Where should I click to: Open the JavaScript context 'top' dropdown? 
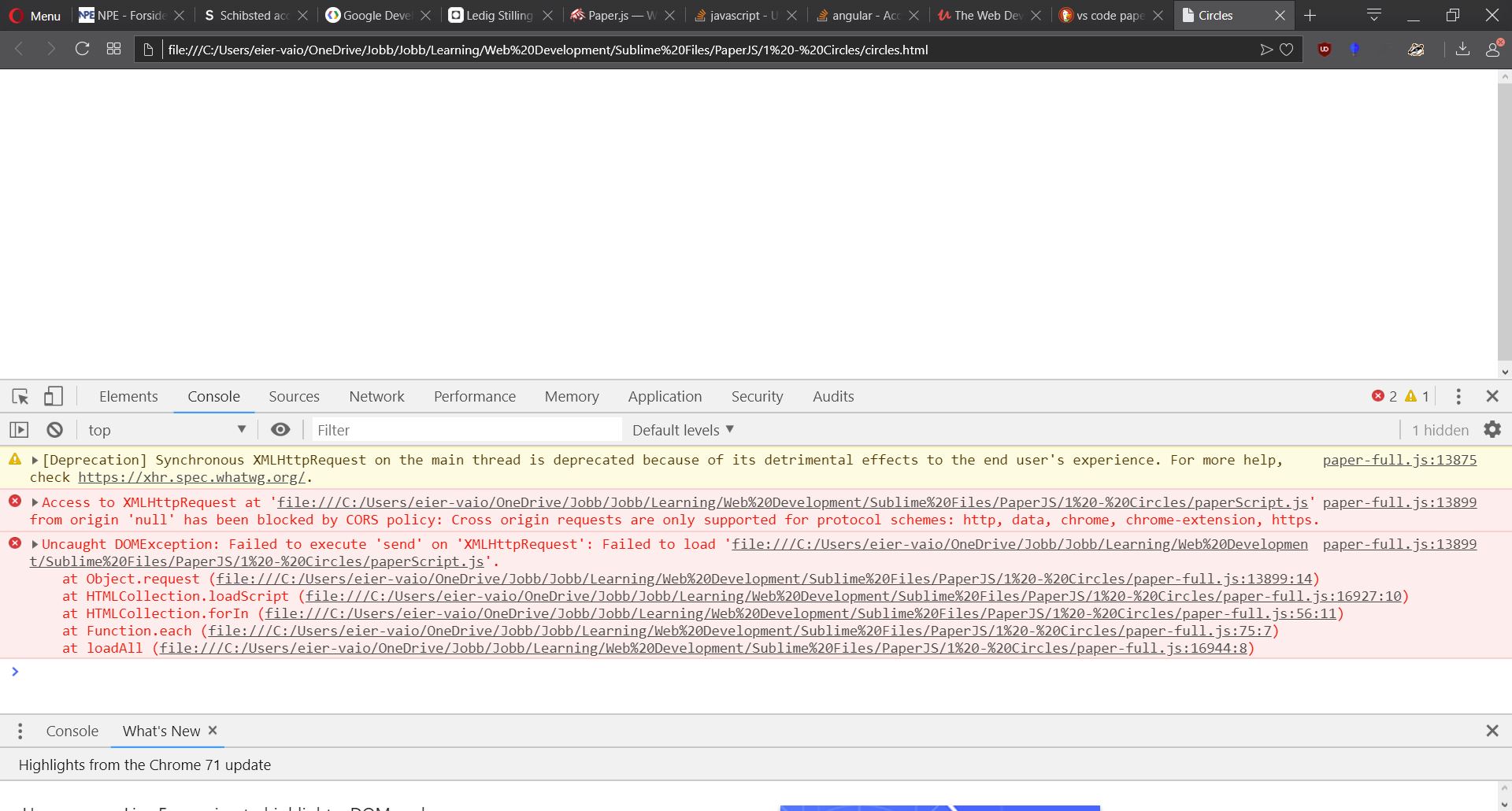coord(166,430)
